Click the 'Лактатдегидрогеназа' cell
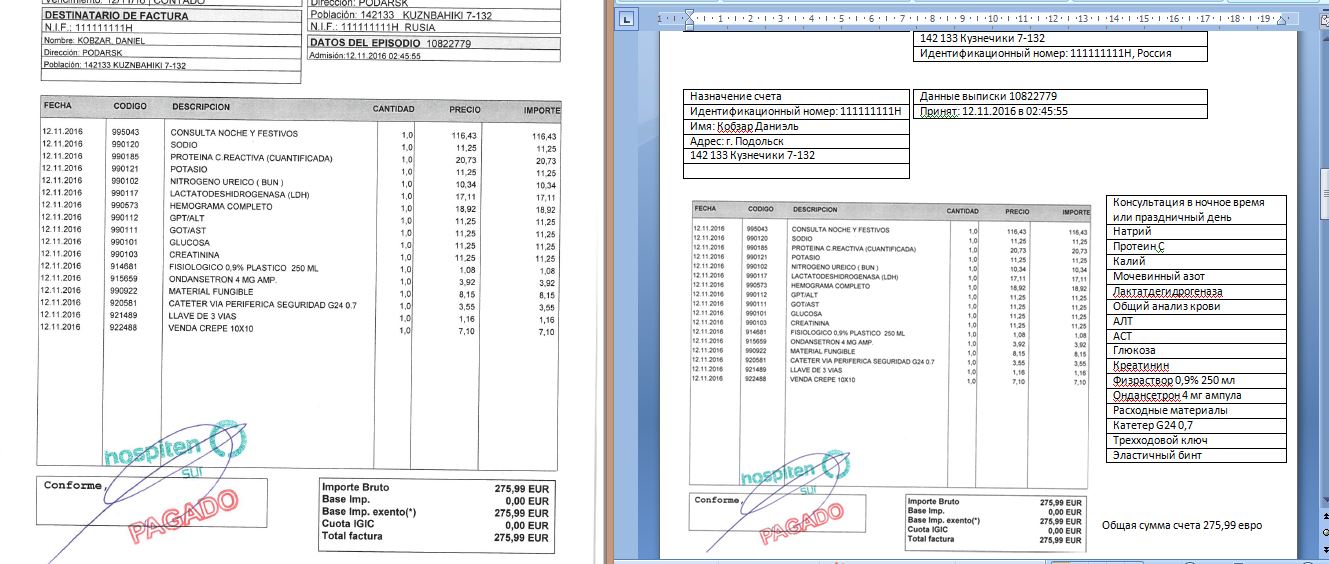This screenshot has height=564, width=1329. pos(1197,291)
